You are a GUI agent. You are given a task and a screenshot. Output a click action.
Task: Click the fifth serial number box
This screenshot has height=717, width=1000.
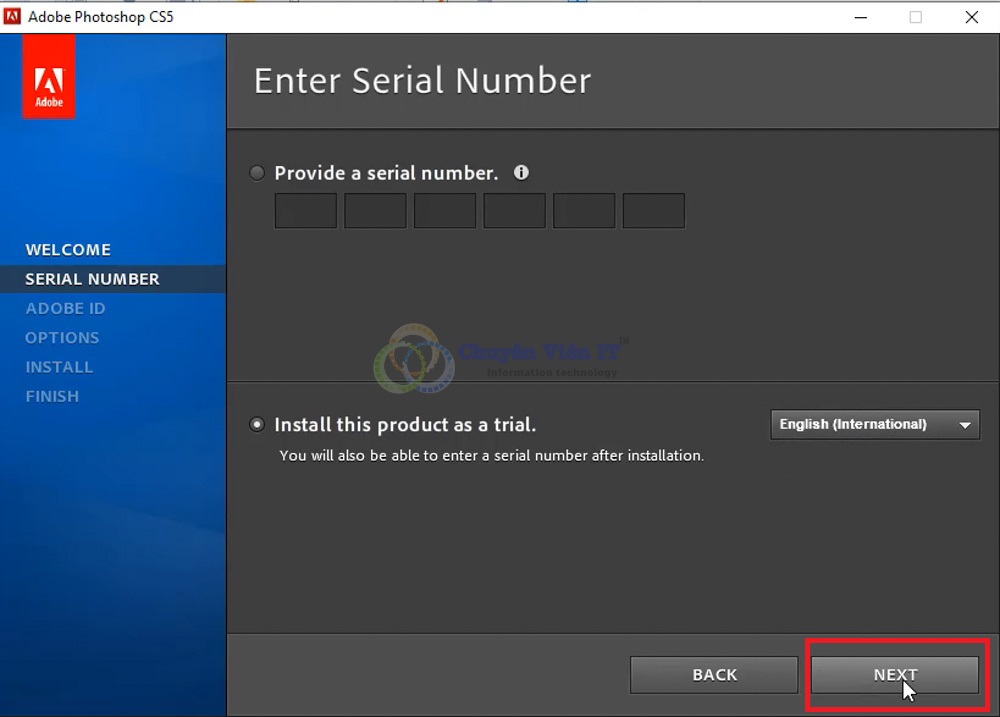pyautogui.click(x=584, y=211)
